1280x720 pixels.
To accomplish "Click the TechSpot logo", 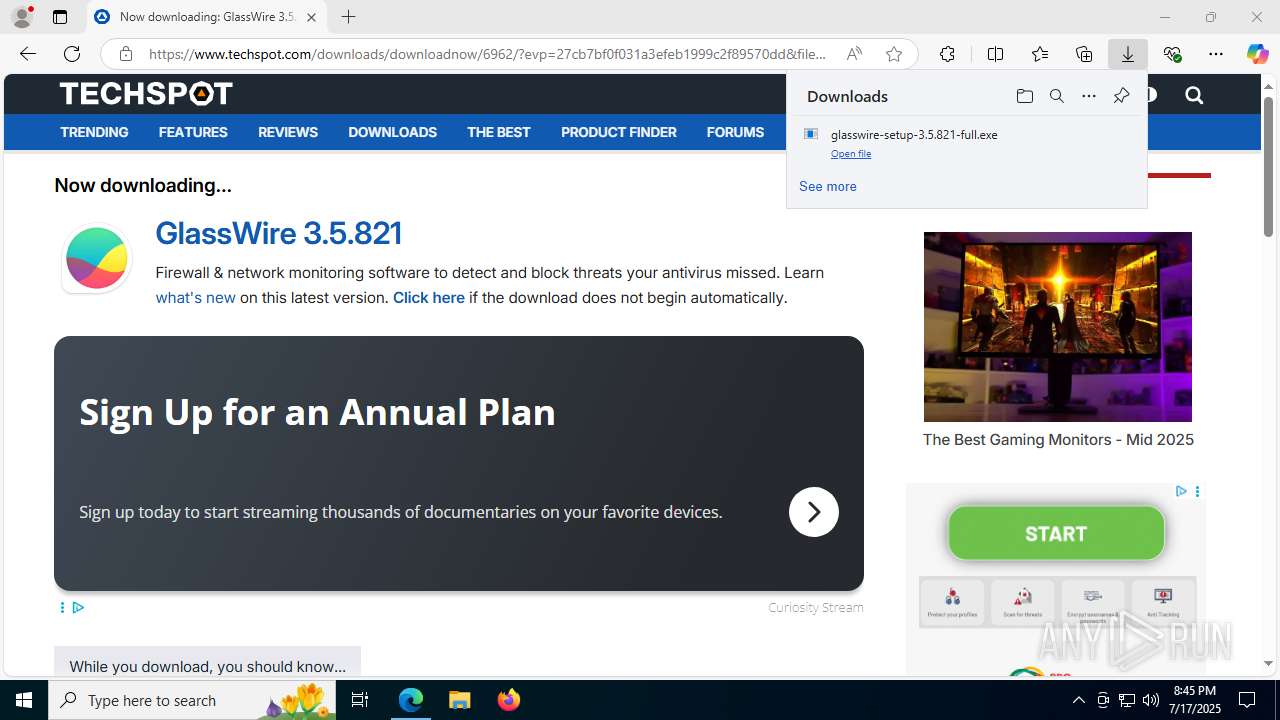I will click(x=146, y=94).
